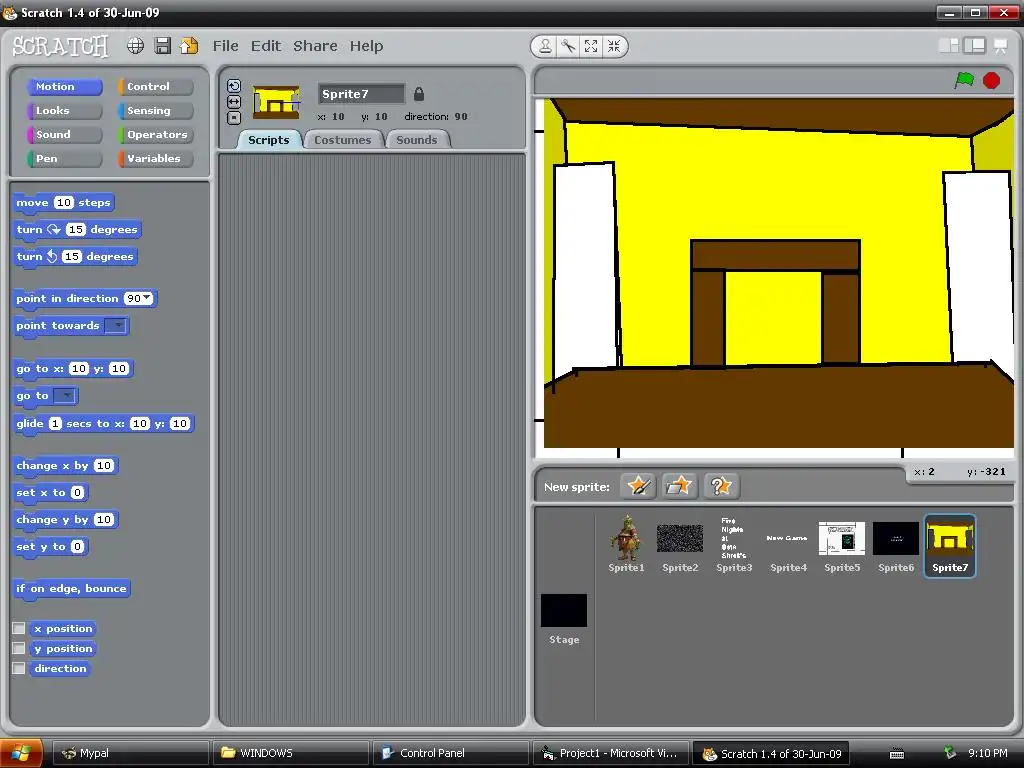The image size is (1024, 768).
Task: Click the green flag to start
Action: pos(964,80)
